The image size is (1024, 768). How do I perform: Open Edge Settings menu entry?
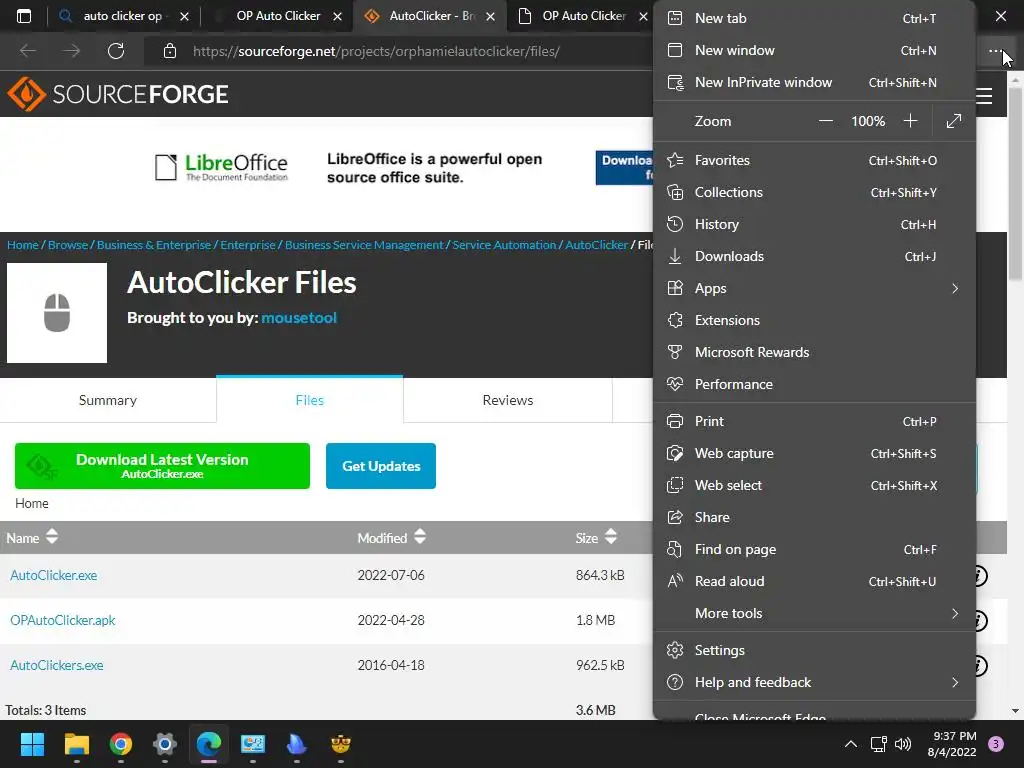coord(814,650)
